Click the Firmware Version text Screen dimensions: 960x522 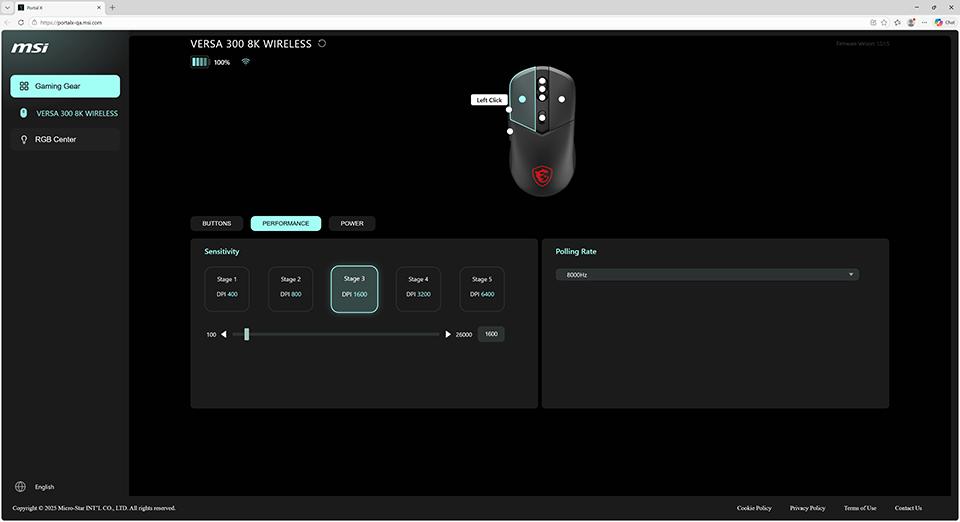point(863,44)
